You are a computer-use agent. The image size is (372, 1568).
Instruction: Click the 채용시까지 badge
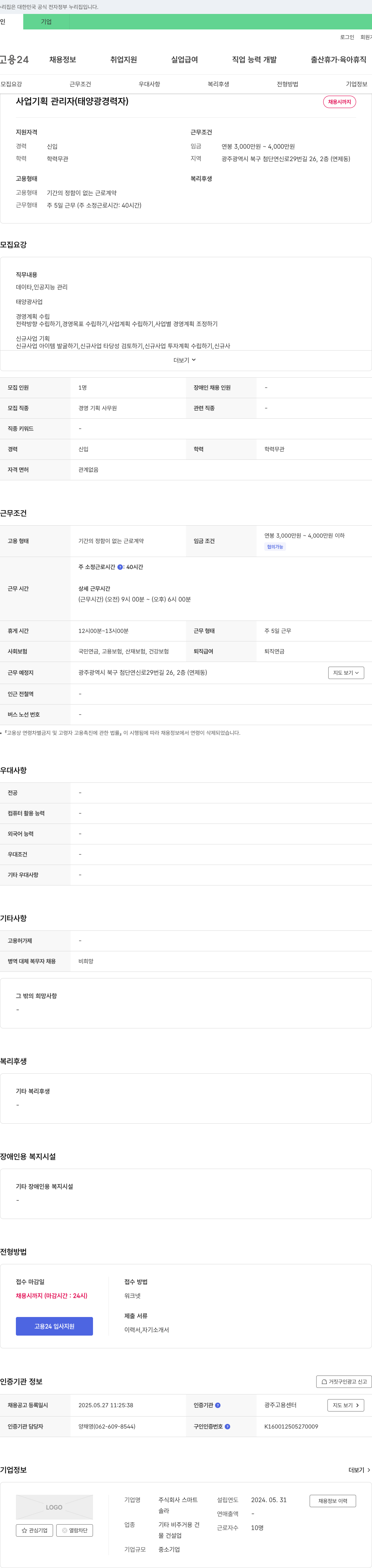339,101
